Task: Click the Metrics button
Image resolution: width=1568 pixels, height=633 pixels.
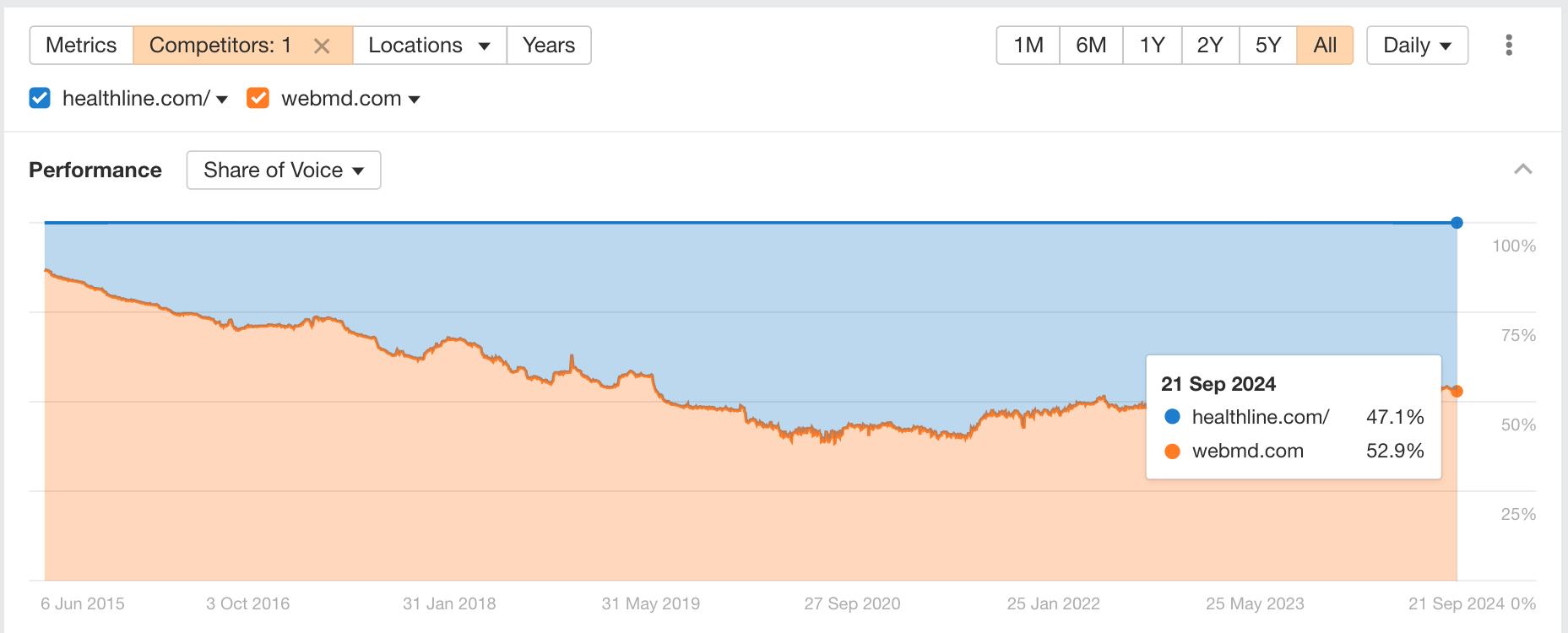Action: 81,46
